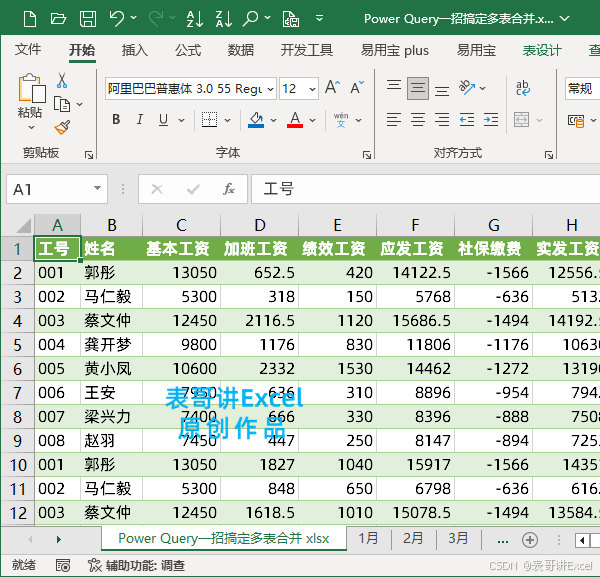Viewport: 600px width, 577px height.
Task: Undo the last action
Action: click(116, 18)
